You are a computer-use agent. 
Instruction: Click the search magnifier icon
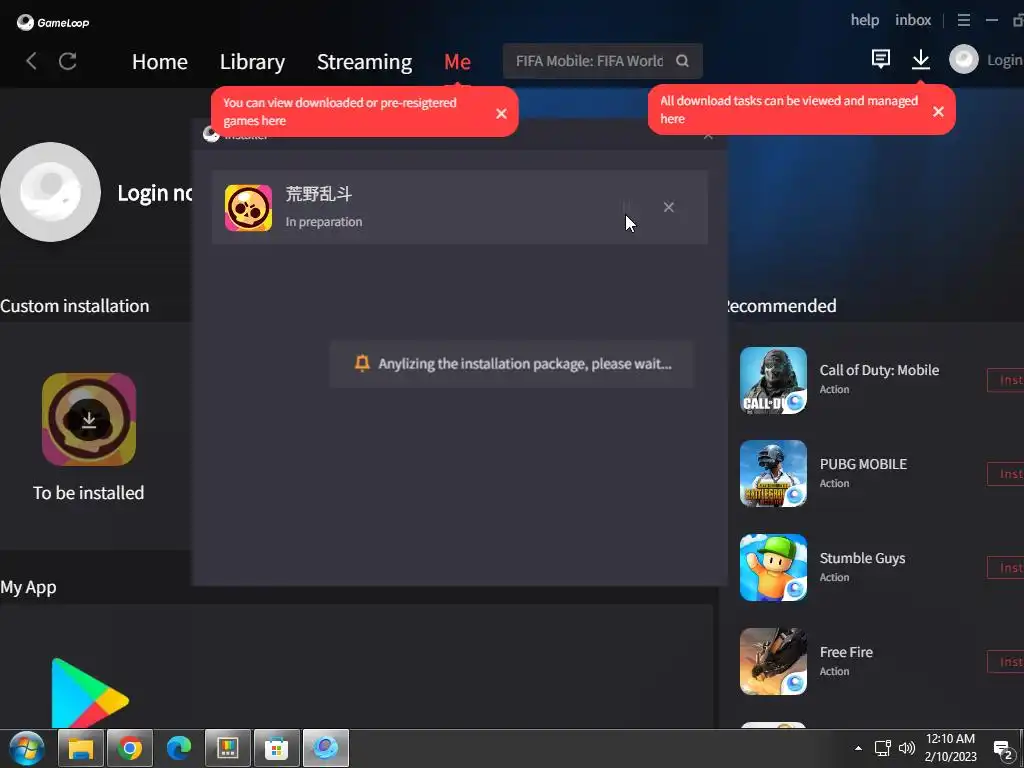682,61
